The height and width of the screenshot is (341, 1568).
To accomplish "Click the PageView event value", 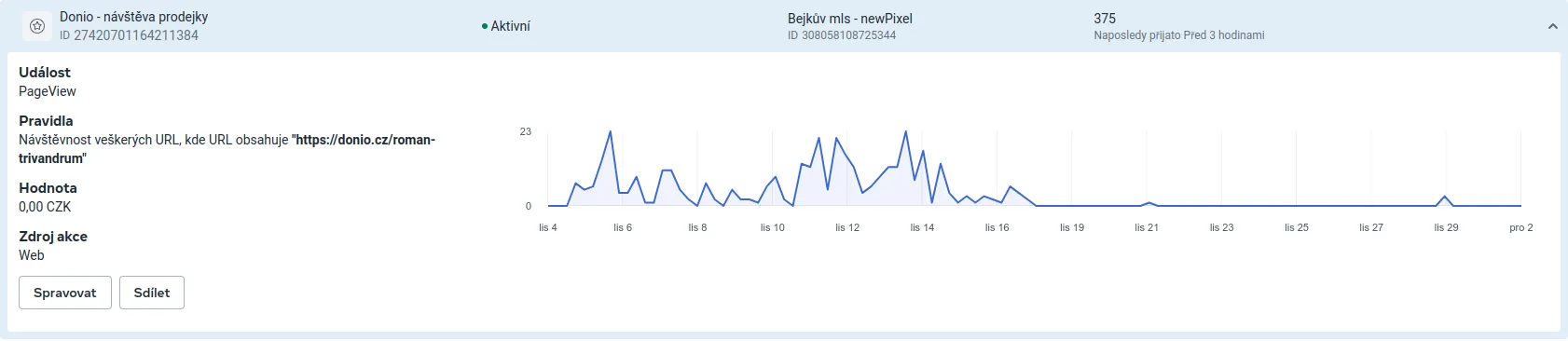I will [48, 91].
